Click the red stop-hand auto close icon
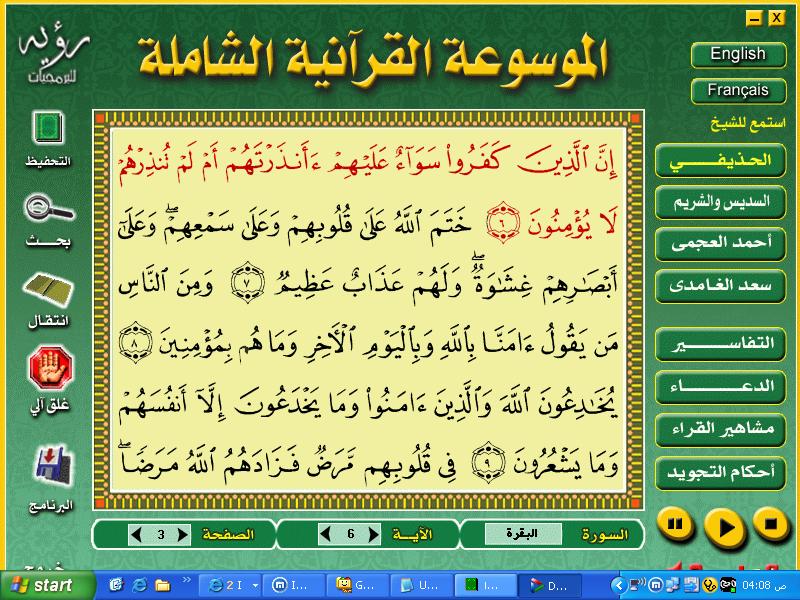Screen dimensions: 800x600 point(50,367)
